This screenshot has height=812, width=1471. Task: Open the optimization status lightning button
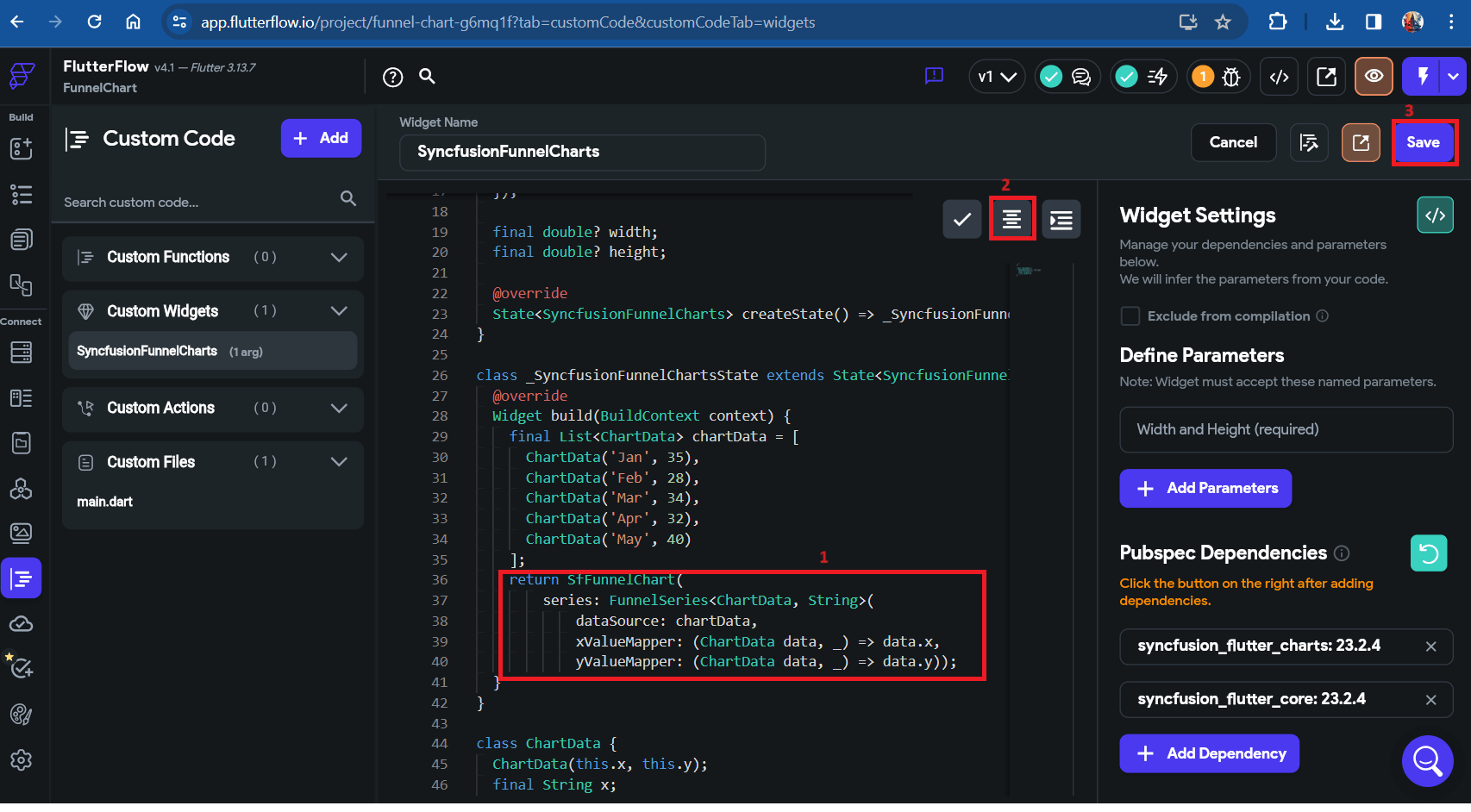coord(1142,77)
